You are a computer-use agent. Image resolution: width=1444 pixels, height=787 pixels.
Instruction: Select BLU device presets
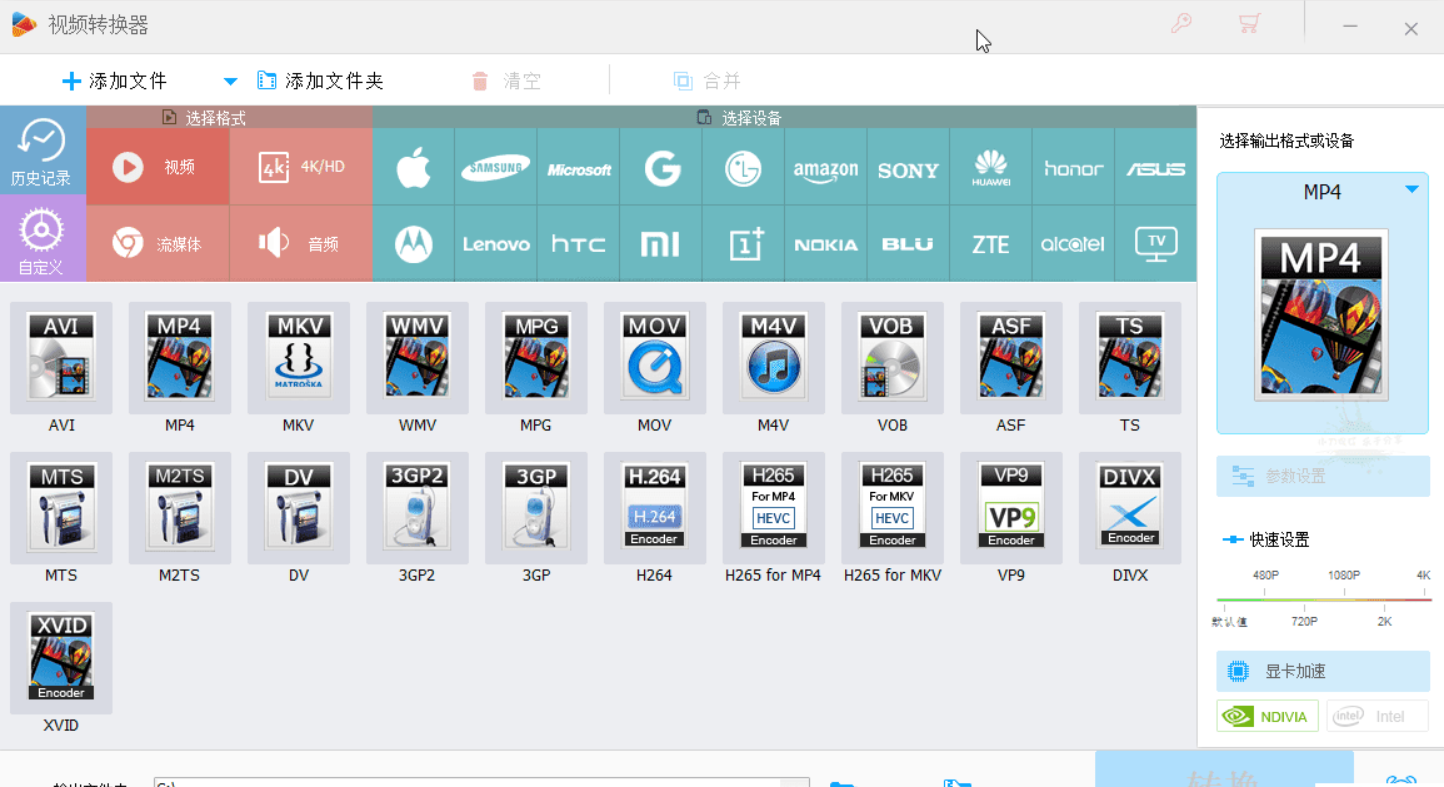908,244
